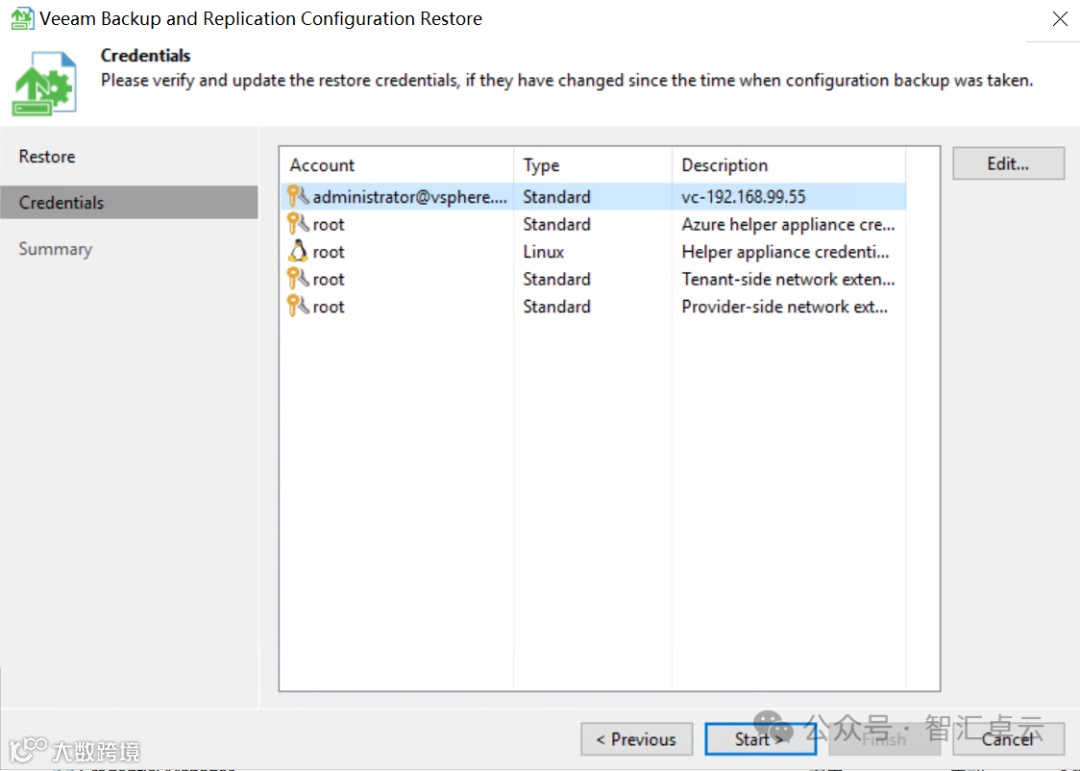Click the key icon in Provider-side network row
Image resolution: width=1080 pixels, height=771 pixels.
(x=298, y=307)
